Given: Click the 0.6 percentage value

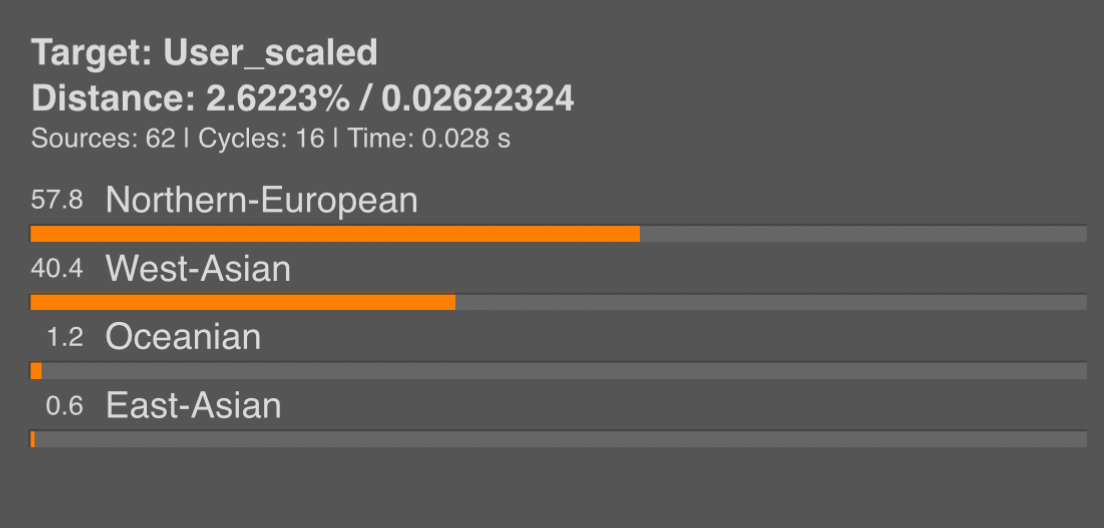Looking at the screenshot, I should (65, 406).
